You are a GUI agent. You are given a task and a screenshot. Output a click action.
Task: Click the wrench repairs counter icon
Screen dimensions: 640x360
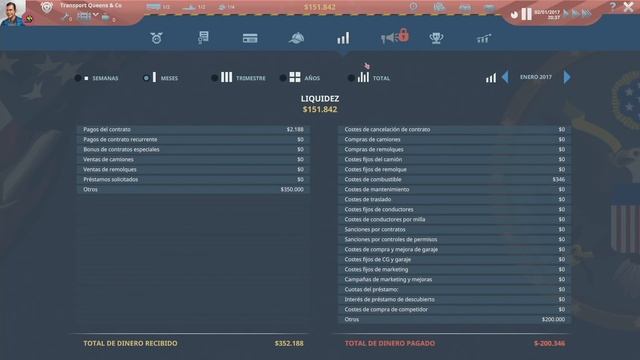(65, 17)
